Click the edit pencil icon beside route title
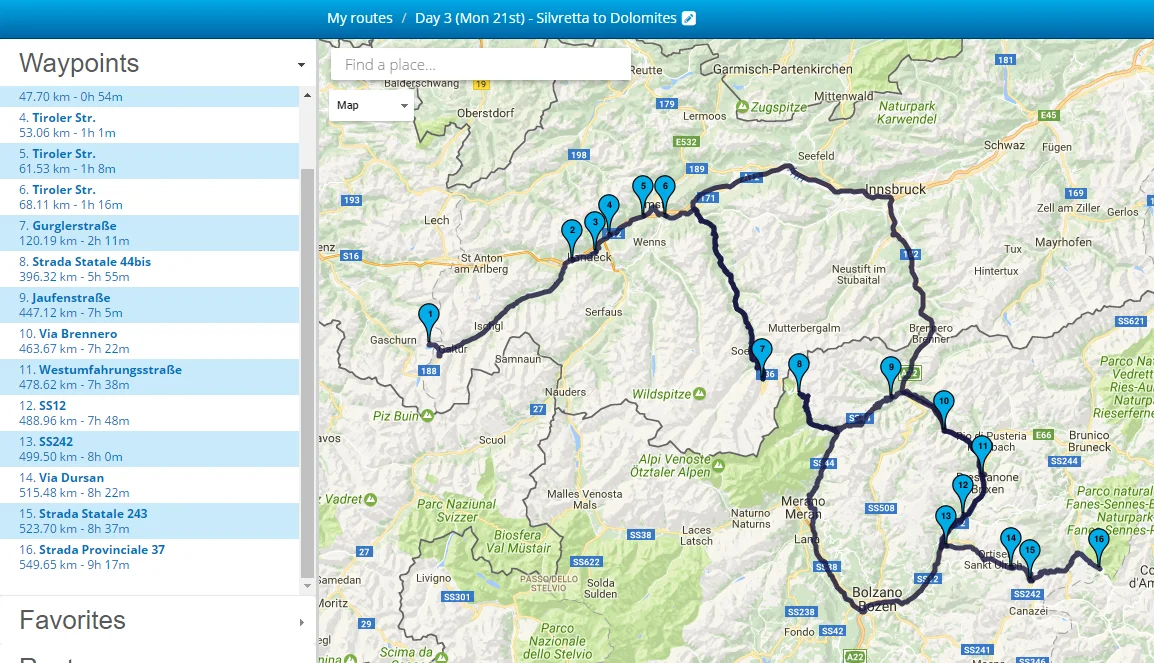Screen dimensions: 1154x663 [x=689, y=18]
